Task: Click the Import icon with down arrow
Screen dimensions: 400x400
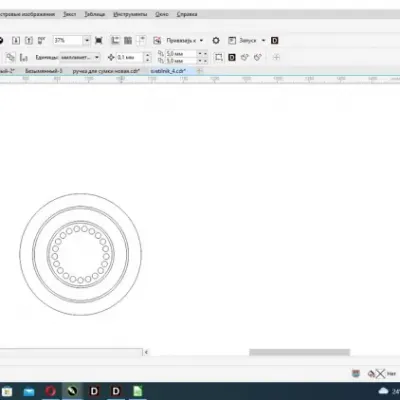Action: pos(16,40)
